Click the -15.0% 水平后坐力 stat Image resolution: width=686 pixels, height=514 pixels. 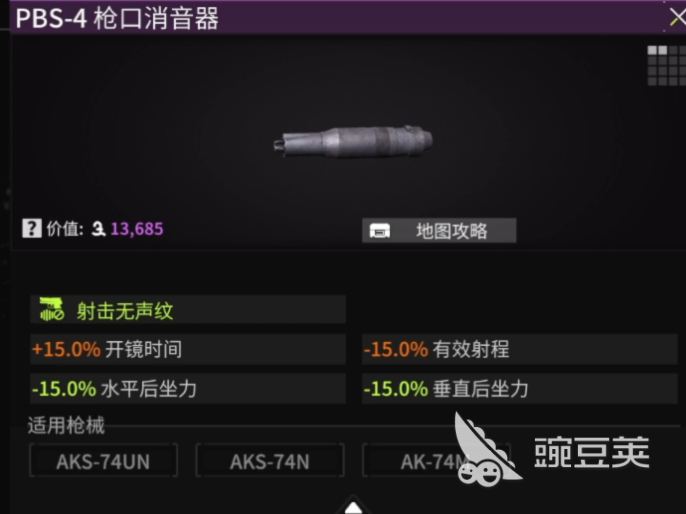pos(188,388)
